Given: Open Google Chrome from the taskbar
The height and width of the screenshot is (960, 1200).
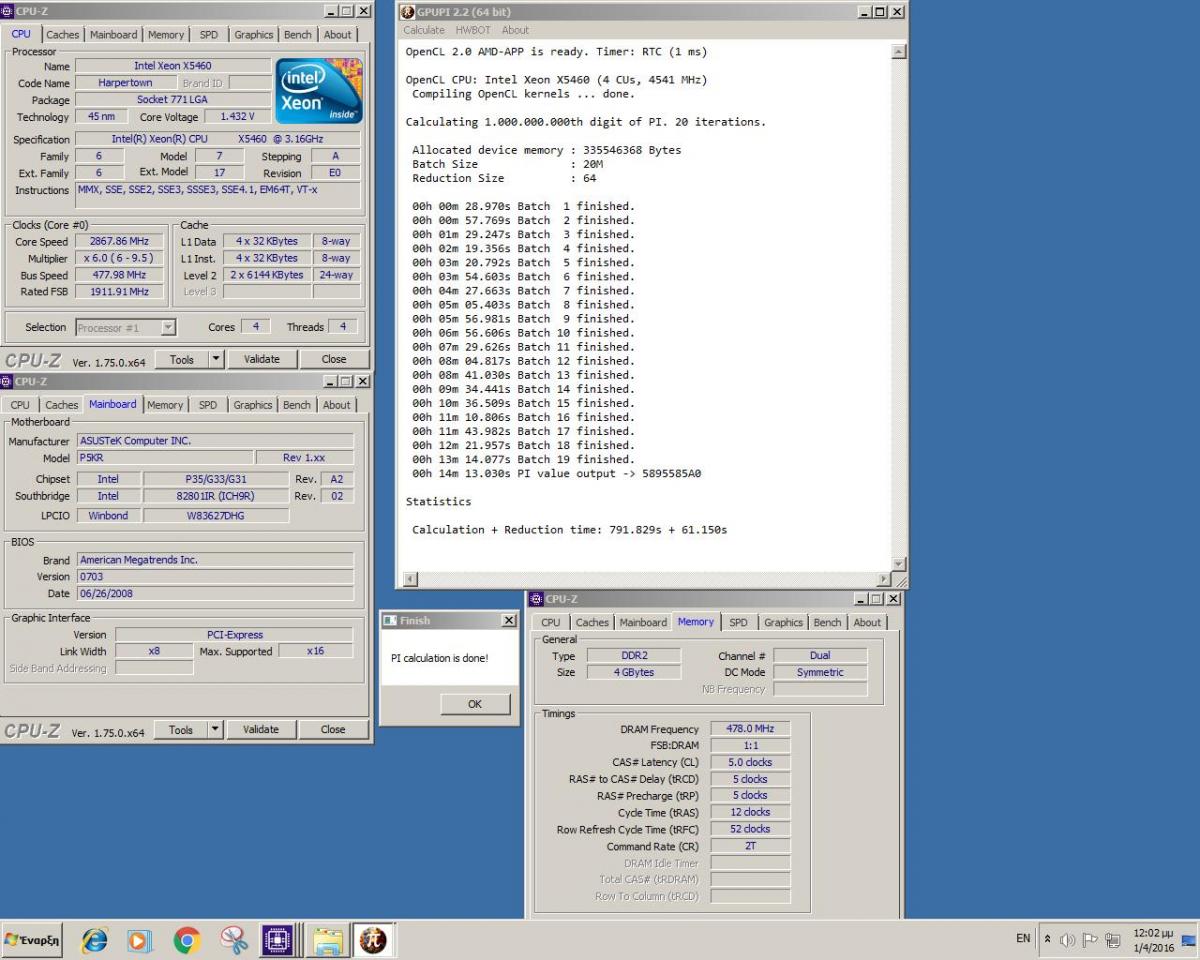Looking at the screenshot, I should pos(187,939).
